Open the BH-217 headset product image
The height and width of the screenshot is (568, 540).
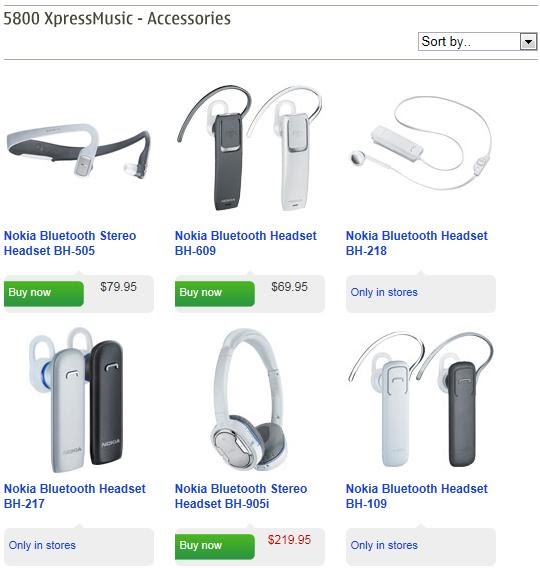(76, 400)
